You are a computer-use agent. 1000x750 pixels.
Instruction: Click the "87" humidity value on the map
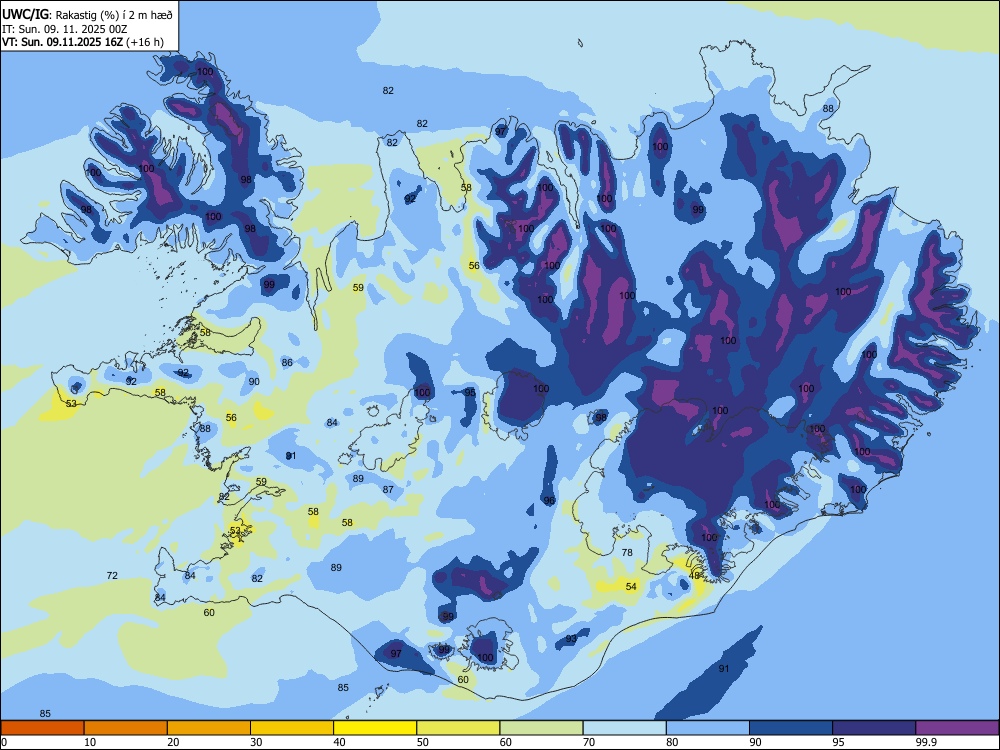(388, 490)
